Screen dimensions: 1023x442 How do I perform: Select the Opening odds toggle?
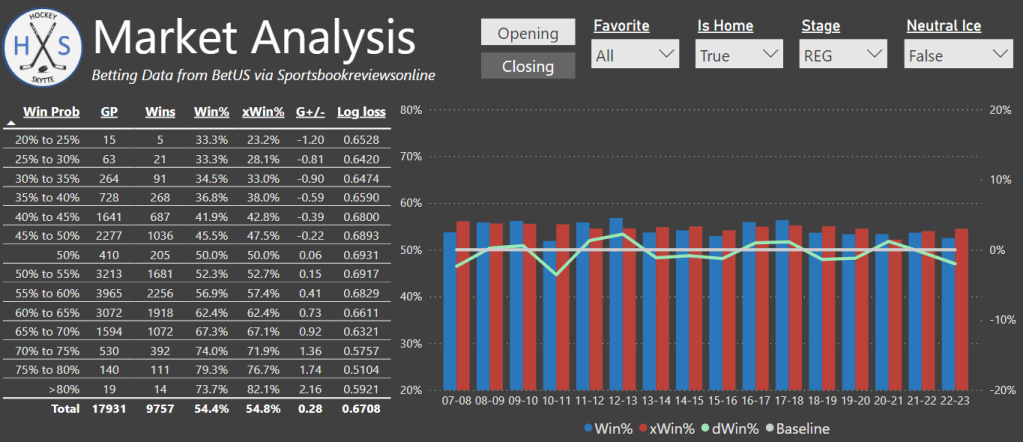tap(528, 33)
